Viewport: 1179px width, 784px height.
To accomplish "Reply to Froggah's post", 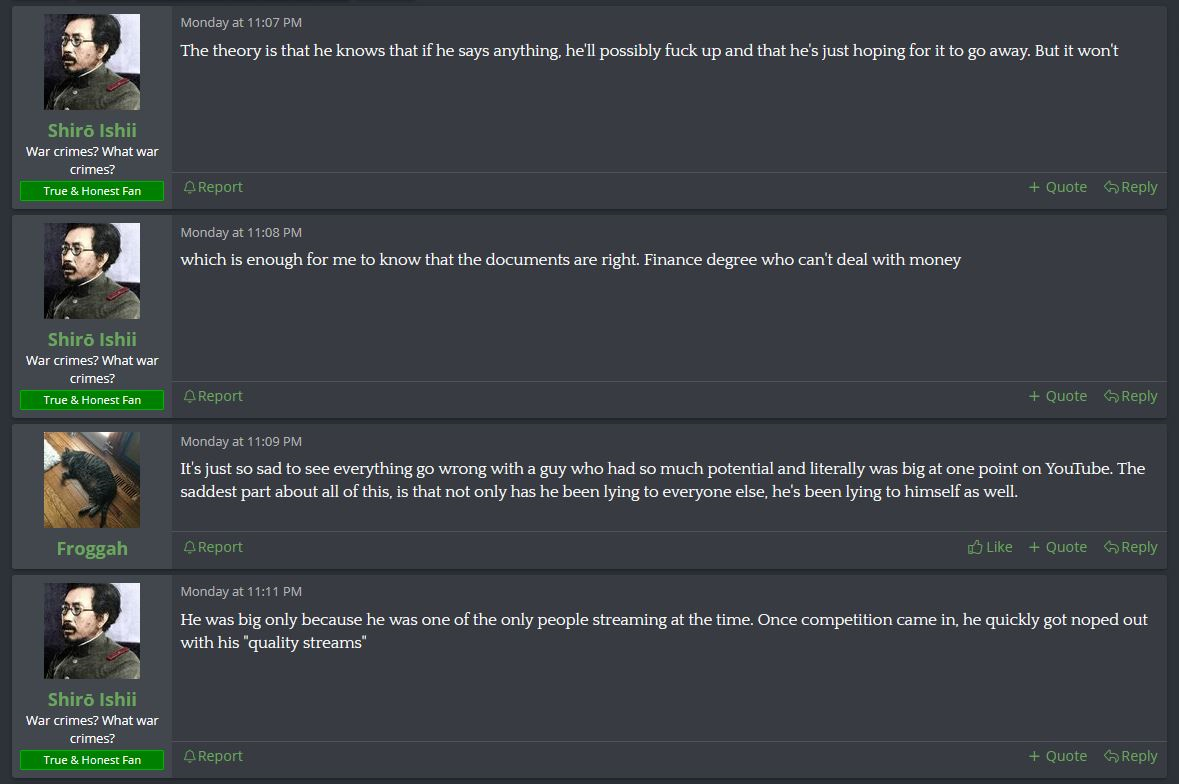I will point(1130,547).
